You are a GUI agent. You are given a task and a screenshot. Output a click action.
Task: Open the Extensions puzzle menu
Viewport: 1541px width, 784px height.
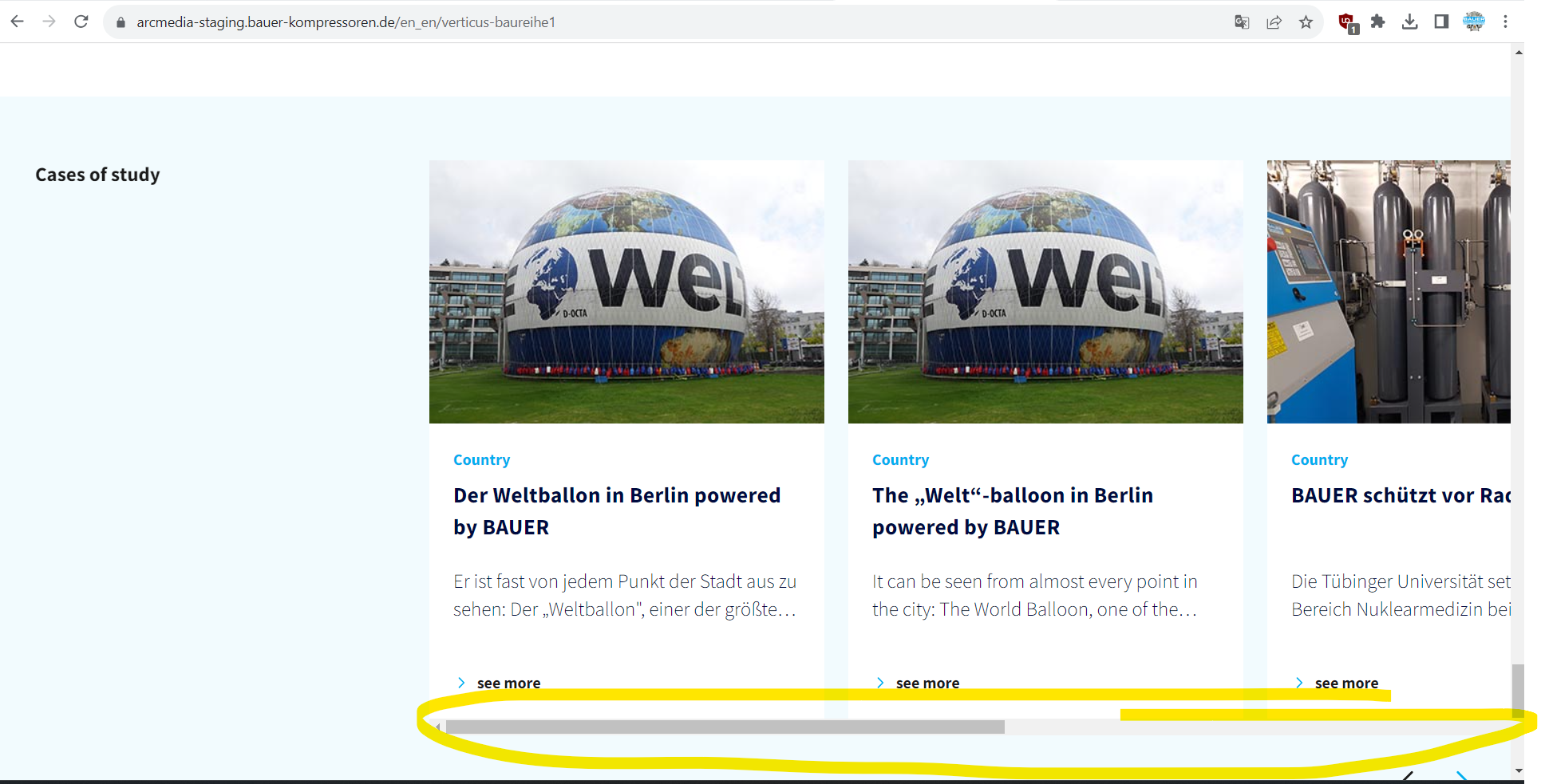[x=1378, y=22]
